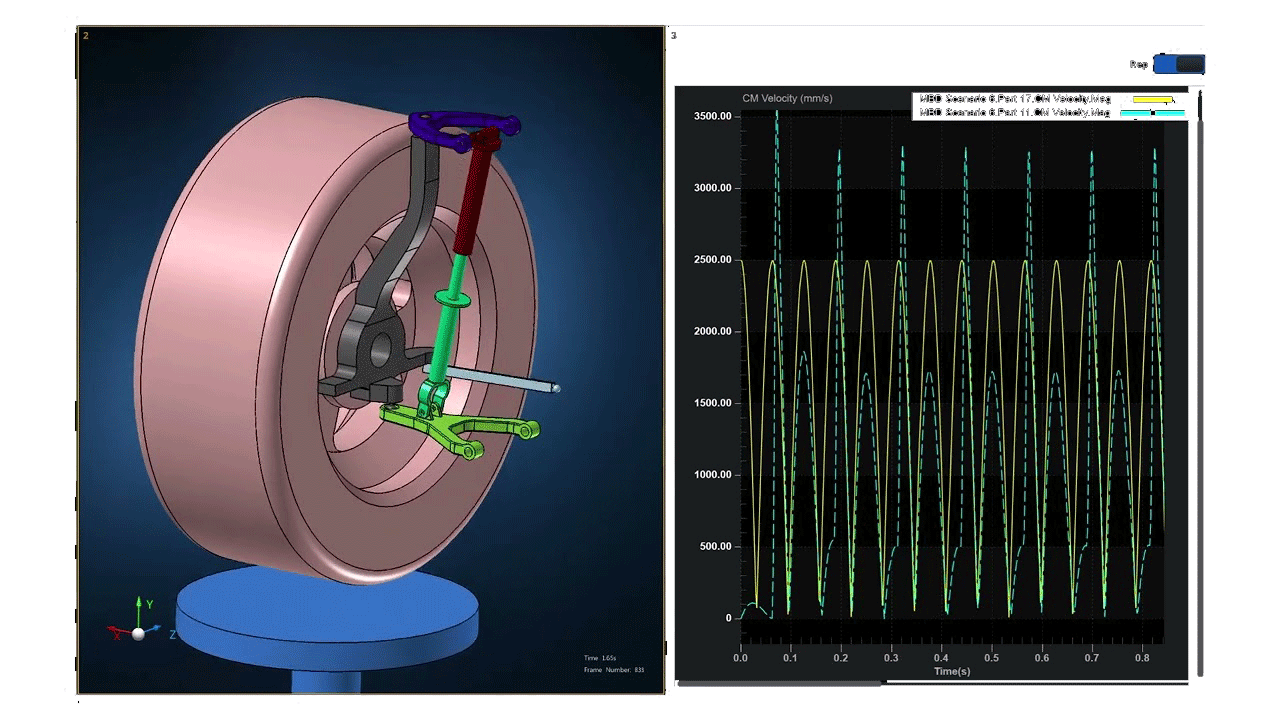The image size is (1280, 720).
Task: Click the blue Z axis of triad
Action: pos(155,630)
